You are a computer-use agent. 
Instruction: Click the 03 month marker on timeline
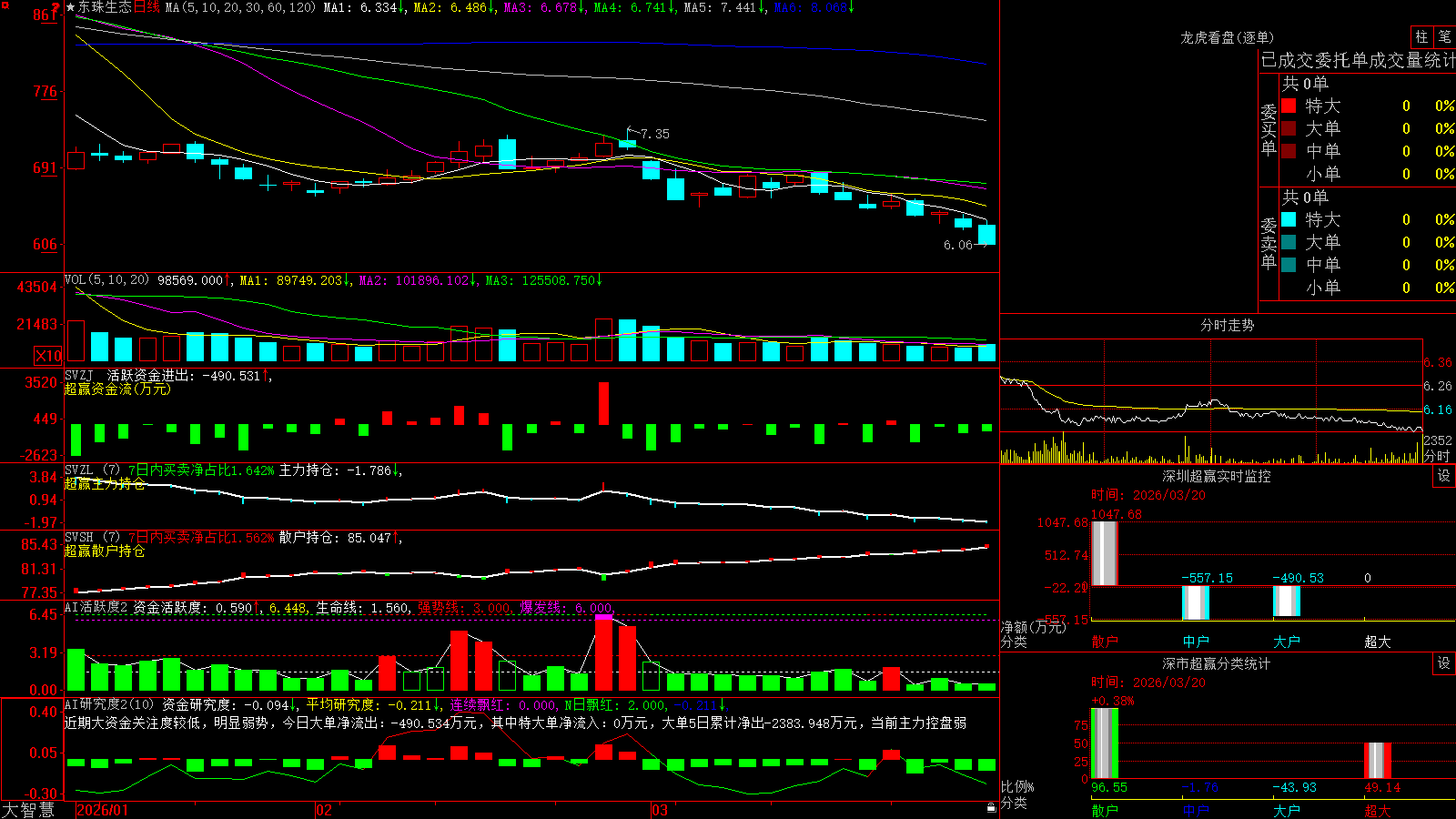[x=659, y=810]
